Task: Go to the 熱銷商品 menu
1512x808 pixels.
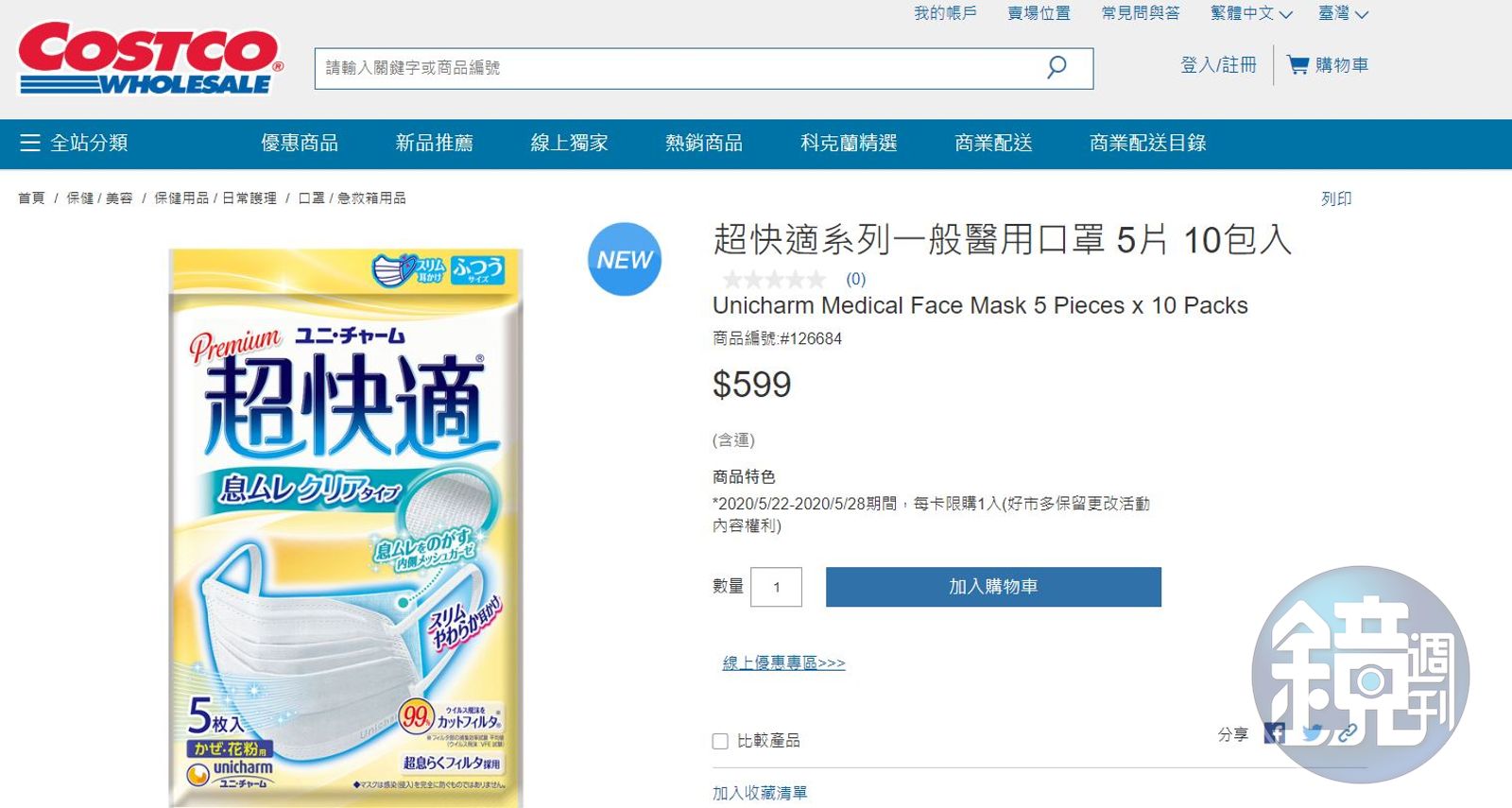Action: [704, 143]
